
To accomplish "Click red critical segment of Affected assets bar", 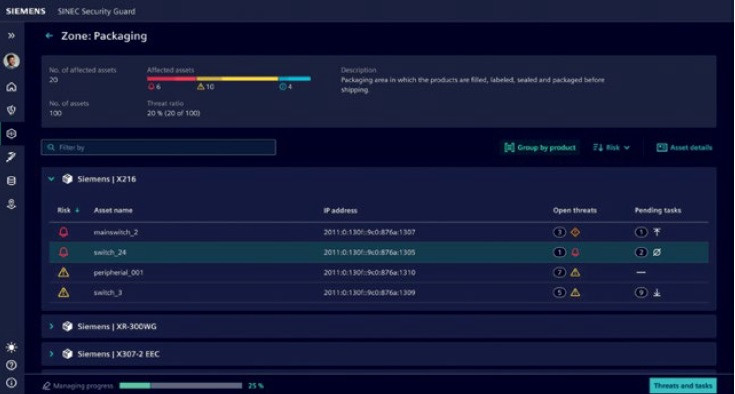I will click(172, 79).
